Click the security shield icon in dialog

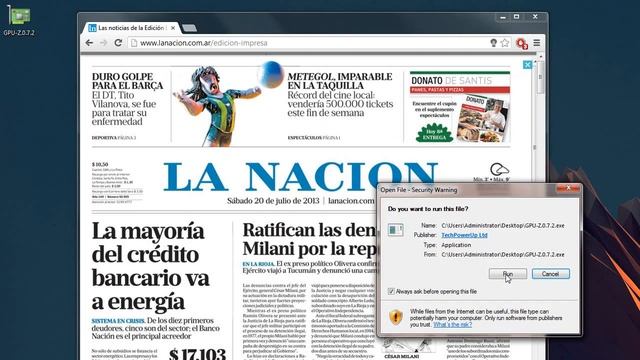coord(396,317)
